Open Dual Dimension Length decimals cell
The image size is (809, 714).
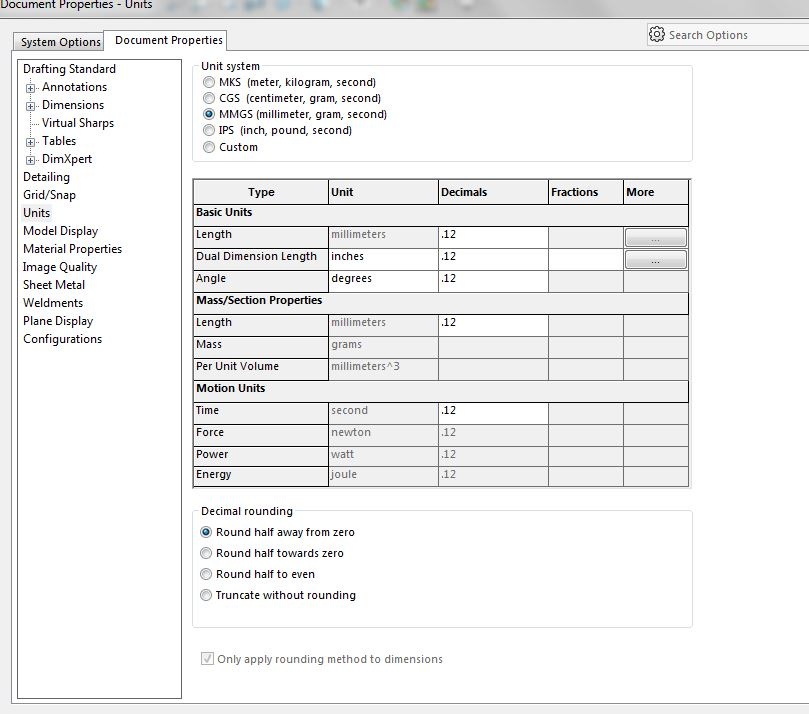[x=493, y=259]
